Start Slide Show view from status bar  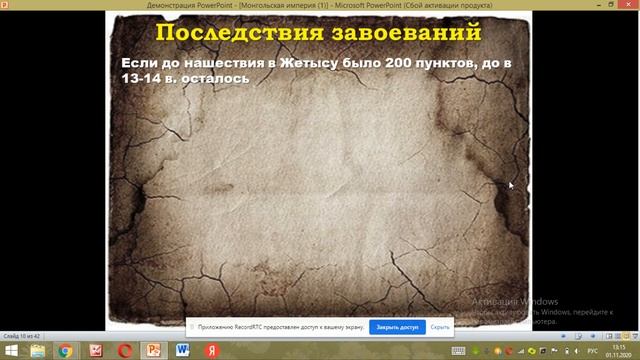pyautogui.click(x=635, y=336)
